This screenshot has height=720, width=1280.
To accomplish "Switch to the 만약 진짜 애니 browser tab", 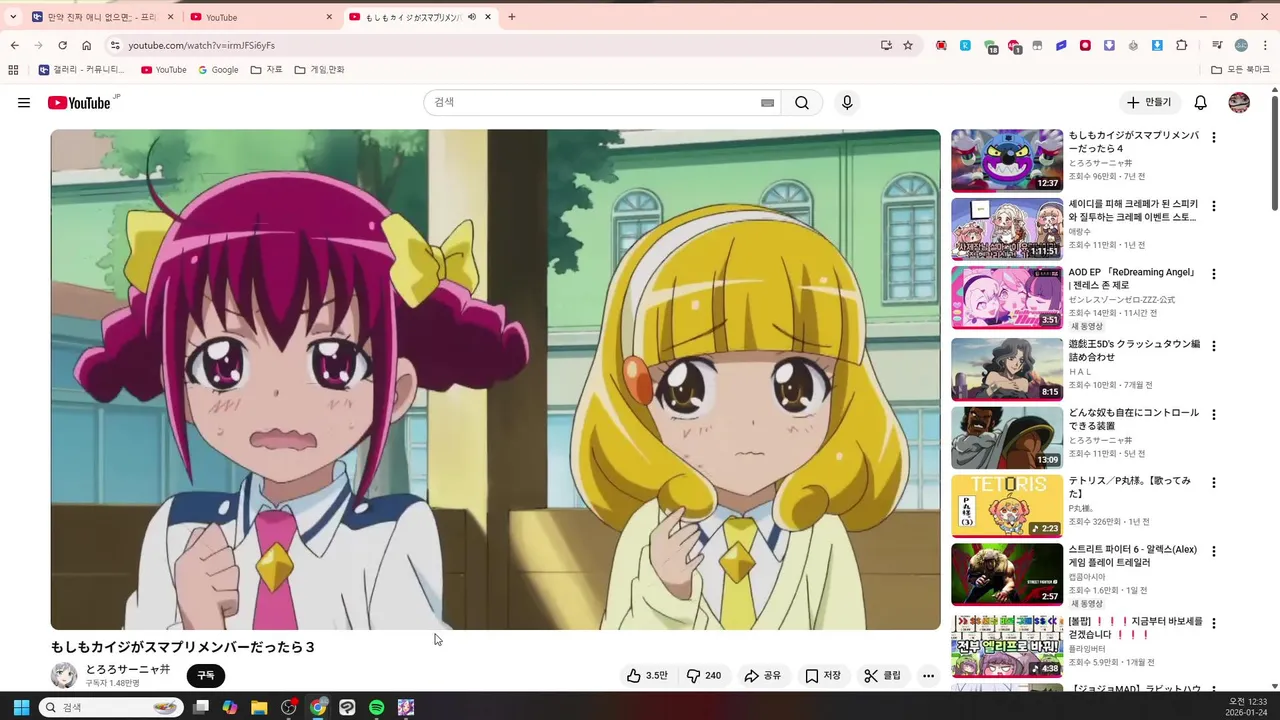I will point(102,17).
